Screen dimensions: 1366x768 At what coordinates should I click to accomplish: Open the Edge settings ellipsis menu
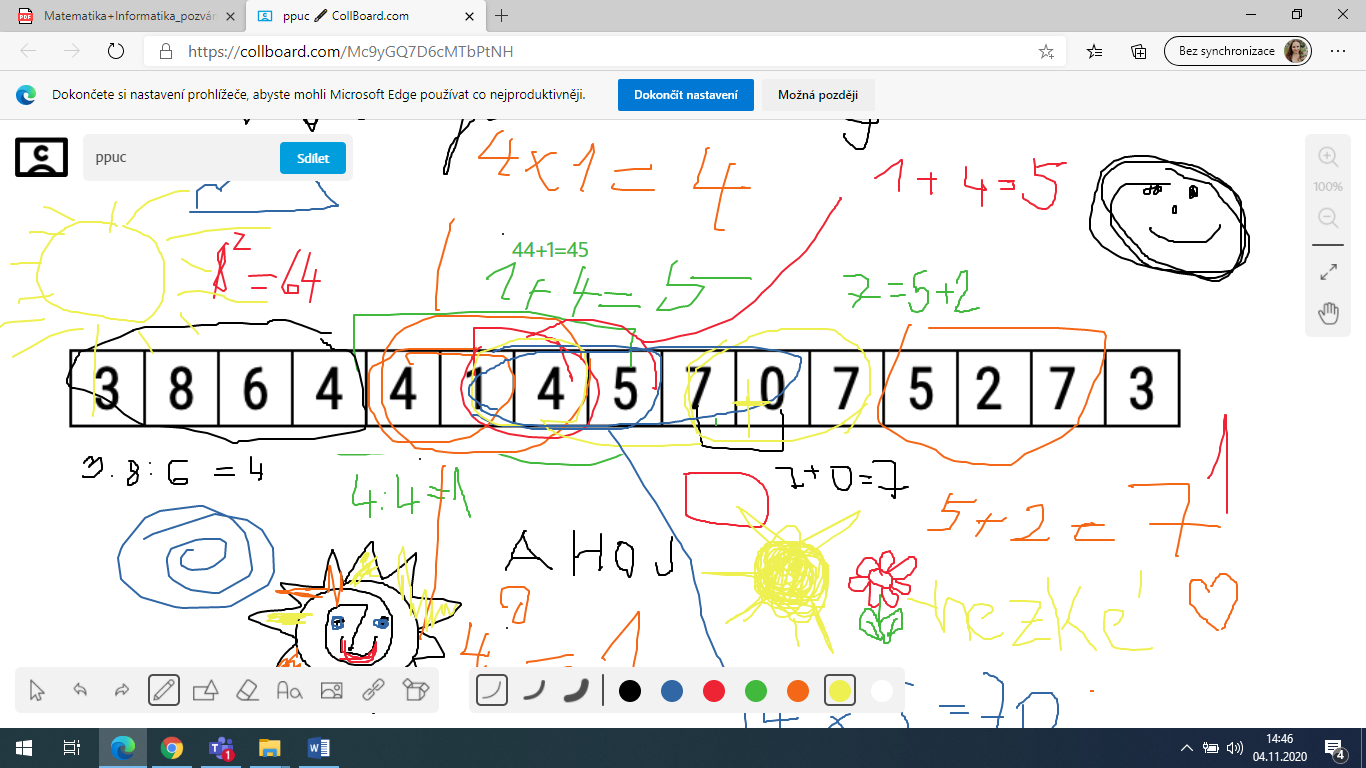1338,51
